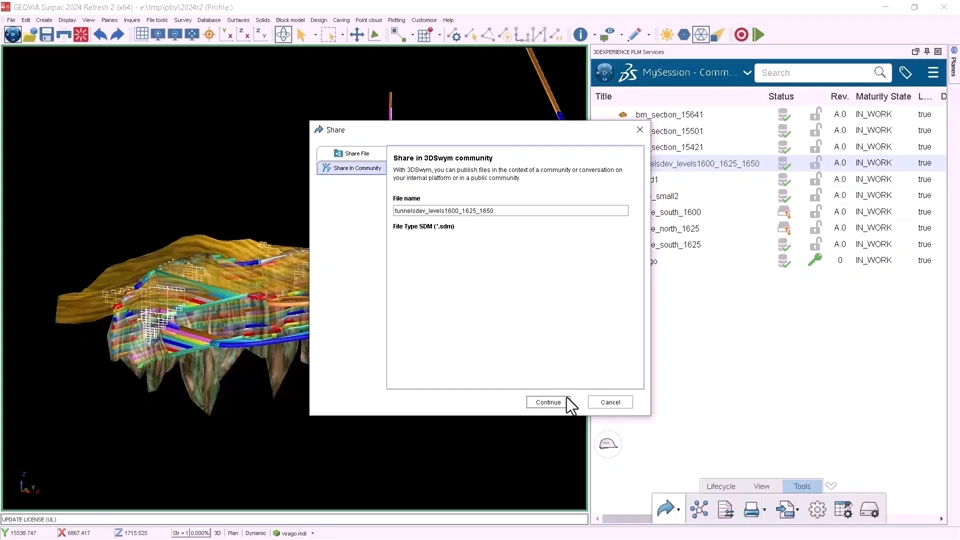This screenshot has height=540, width=960.
Task: Click the search magnifier in PLM panel
Action: (880, 72)
